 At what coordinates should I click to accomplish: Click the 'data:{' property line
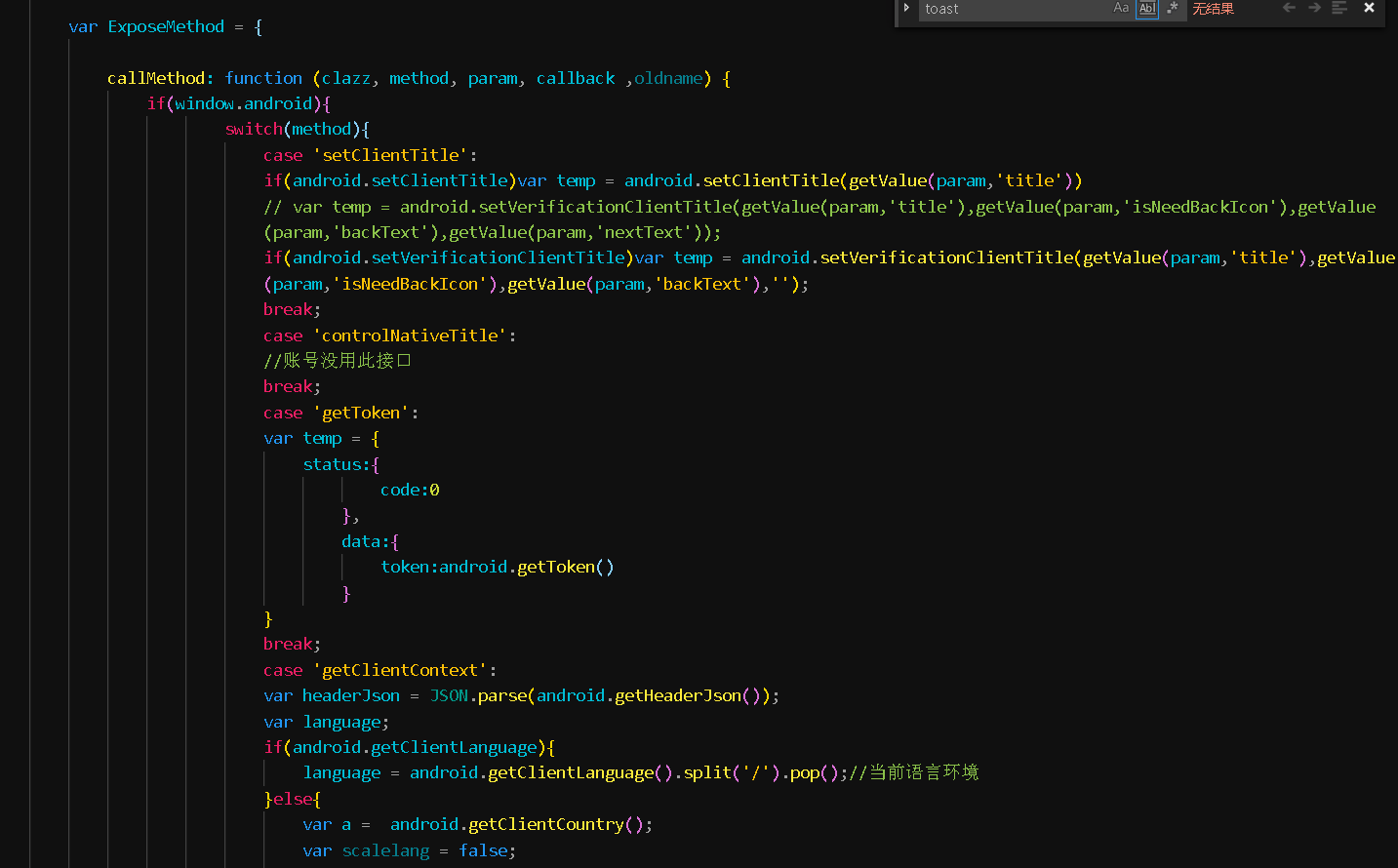pyautogui.click(x=370, y=541)
